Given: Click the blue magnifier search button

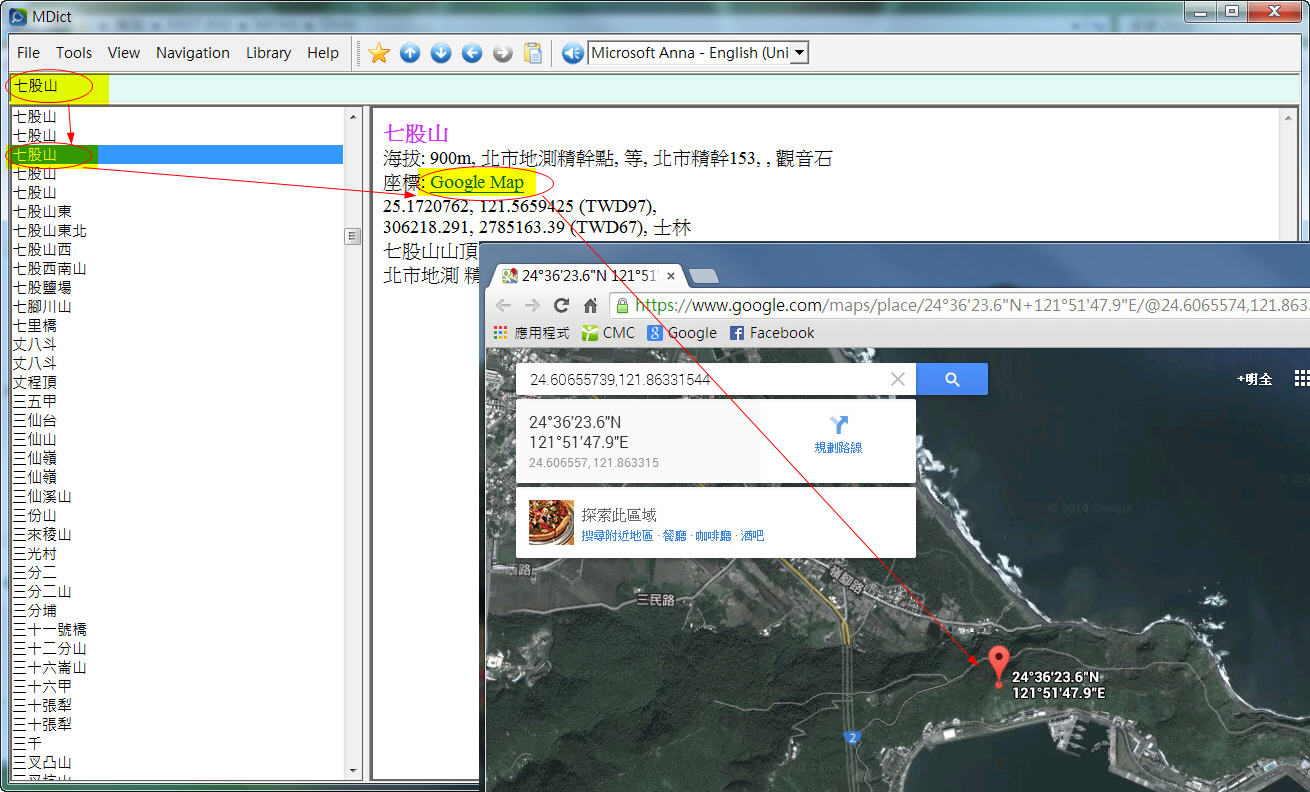Looking at the screenshot, I should tap(952, 379).
